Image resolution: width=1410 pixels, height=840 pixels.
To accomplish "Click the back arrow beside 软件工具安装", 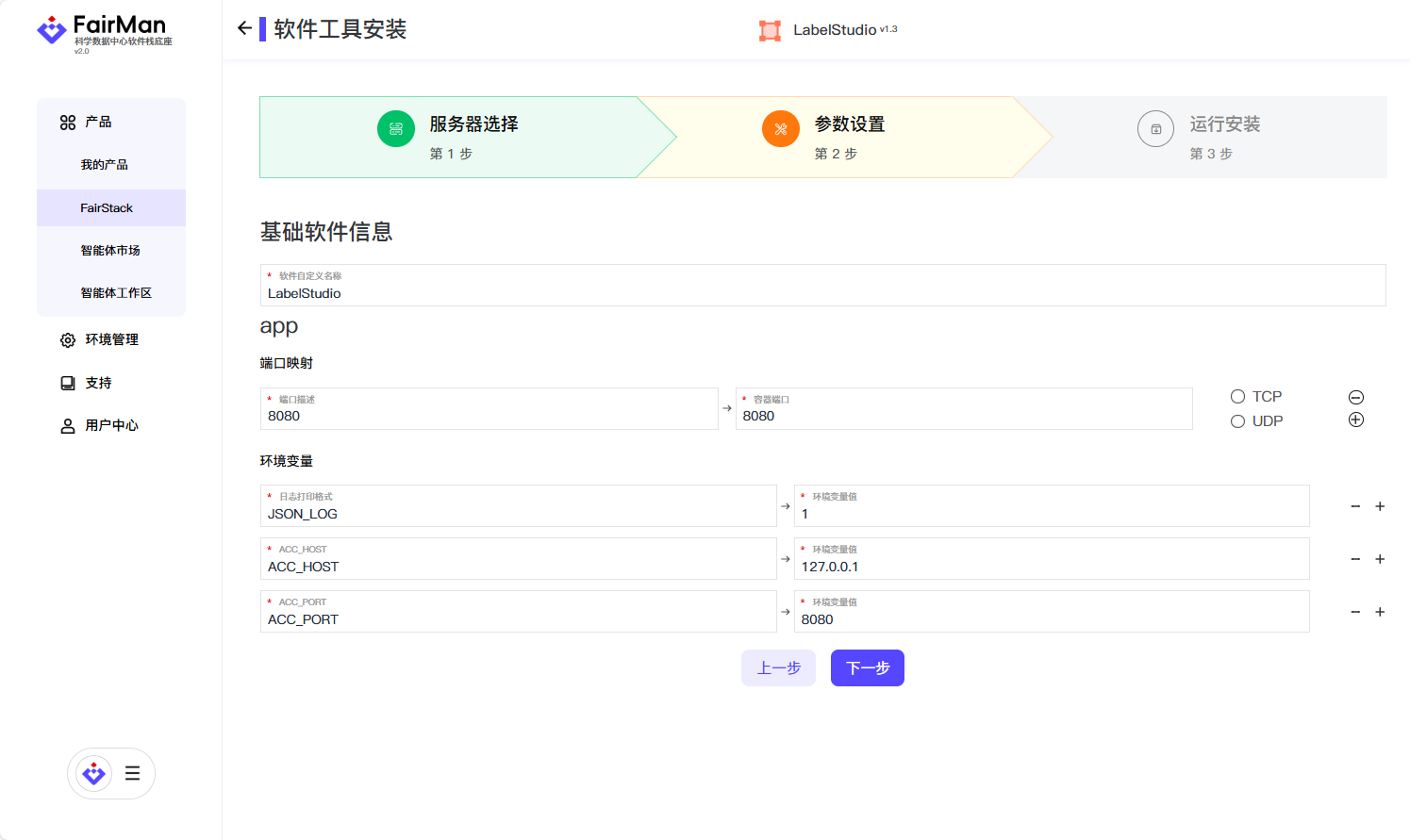I will (244, 28).
